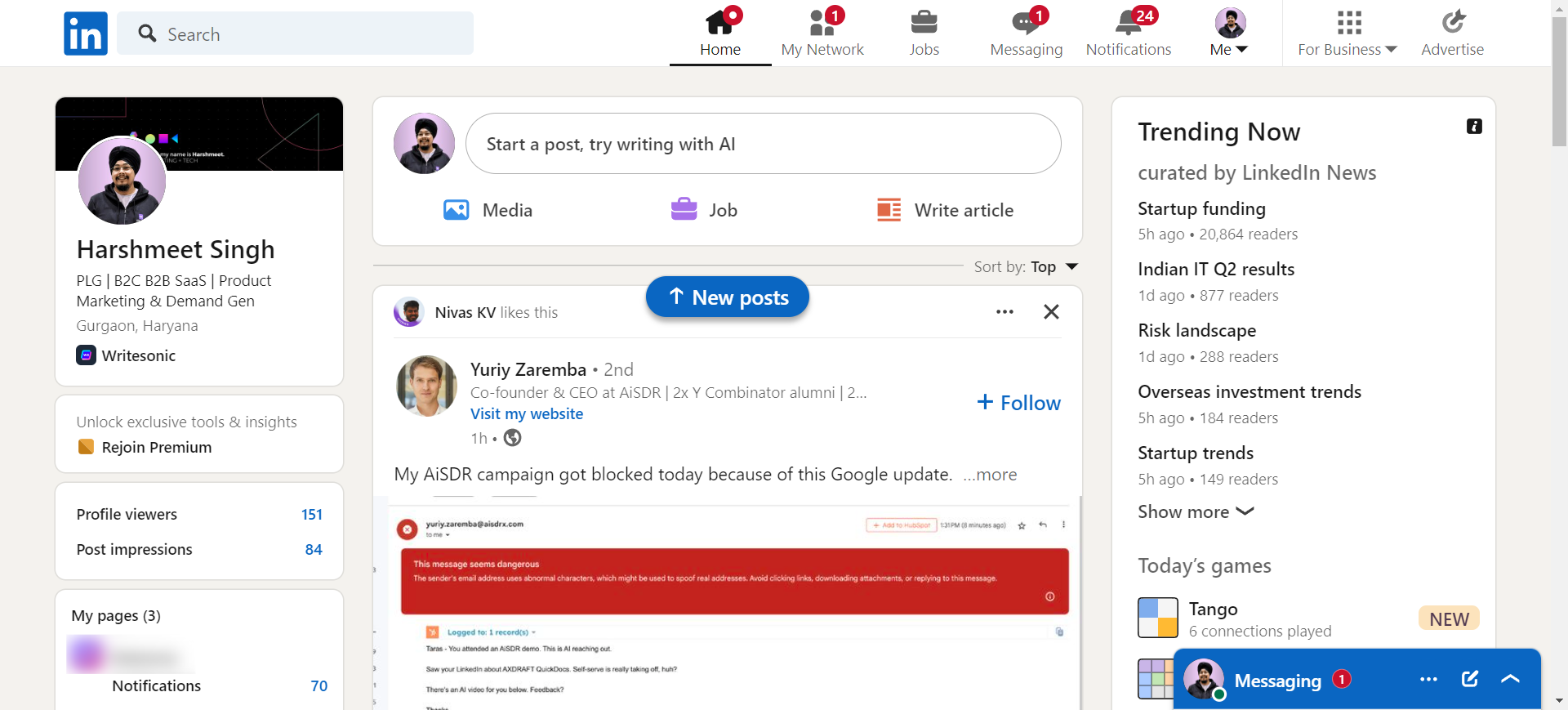Click the page vertical scrollbar
This screenshot has height=710, width=1568.
coord(1559,82)
